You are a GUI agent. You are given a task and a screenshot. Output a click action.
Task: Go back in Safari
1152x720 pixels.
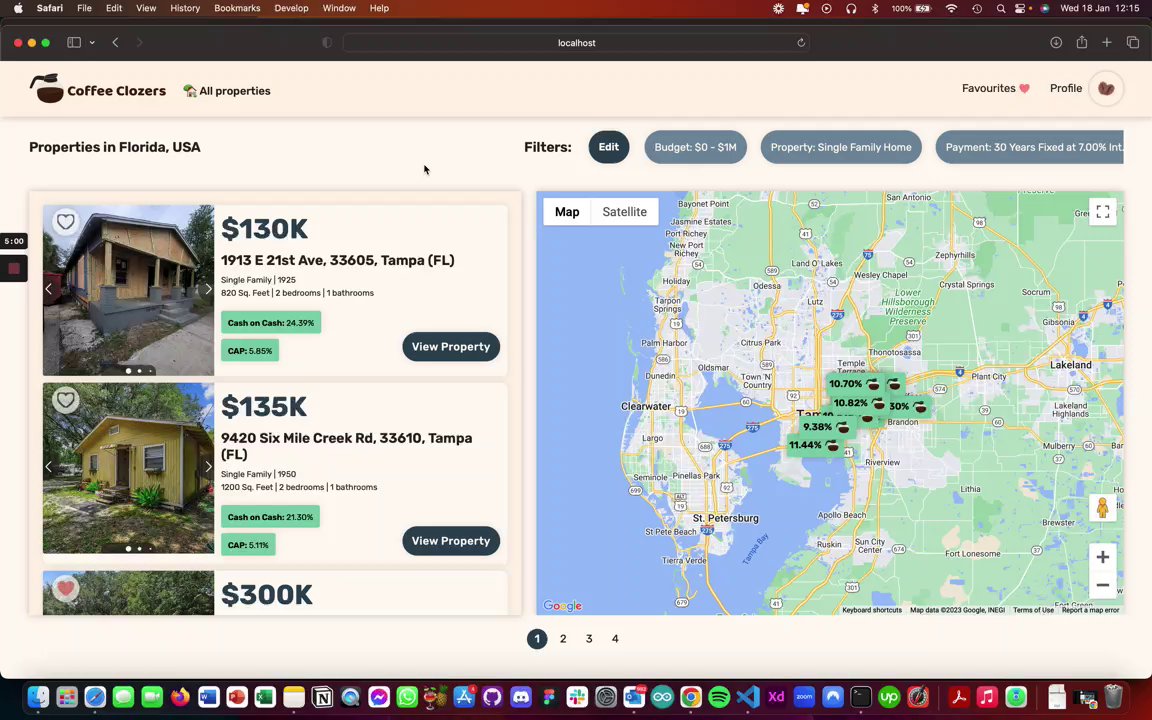click(115, 43)
